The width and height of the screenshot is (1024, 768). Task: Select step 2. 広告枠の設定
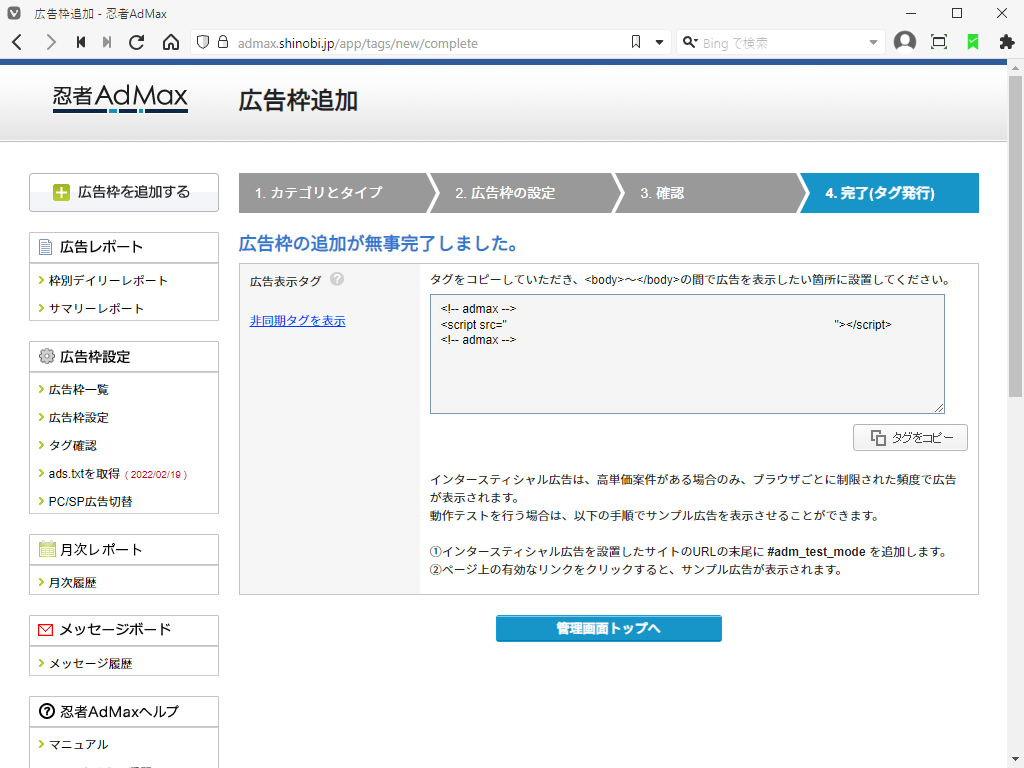pos(521,193)
